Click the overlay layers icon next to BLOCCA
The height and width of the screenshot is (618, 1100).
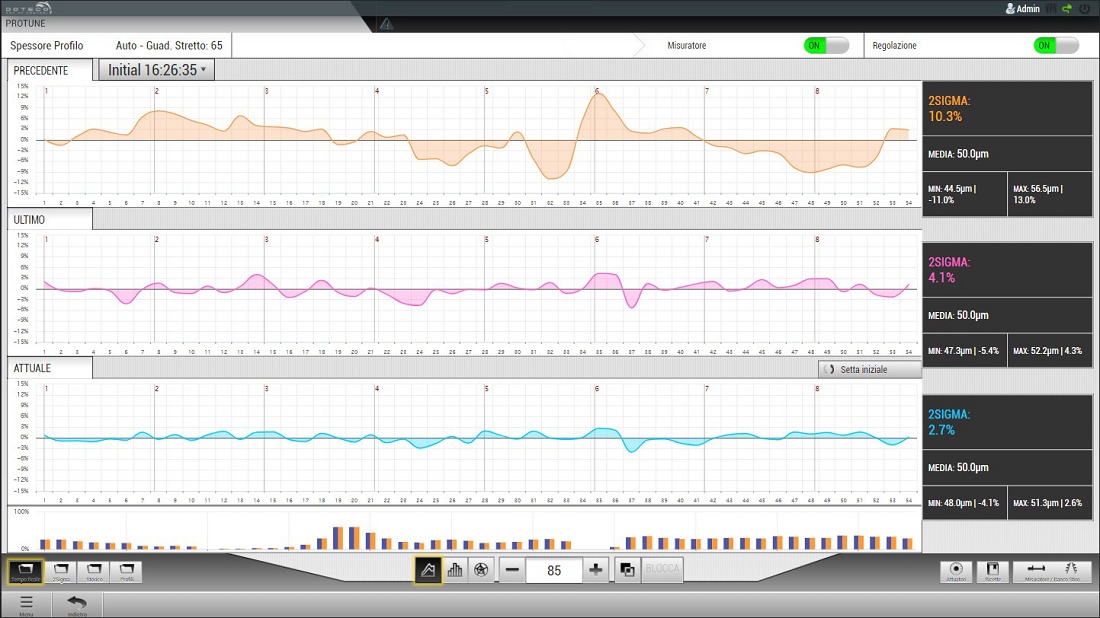click(x=627, y=570)
